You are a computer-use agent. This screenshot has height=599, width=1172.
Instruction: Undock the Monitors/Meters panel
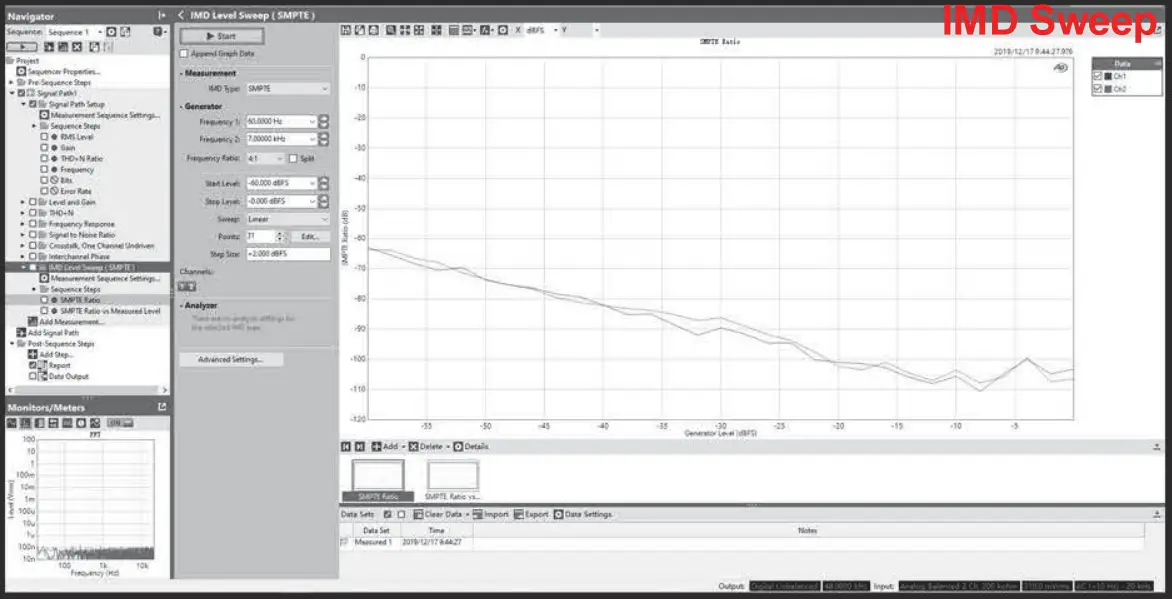[162, 408]
